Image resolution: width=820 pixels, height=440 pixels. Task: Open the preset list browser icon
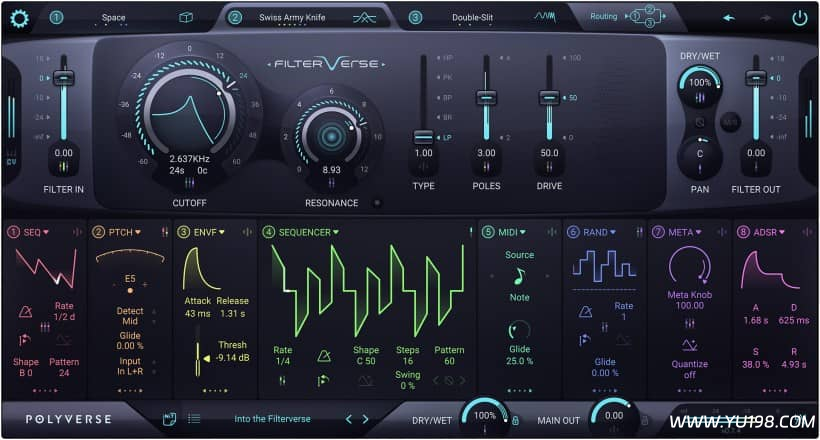point(194,419)
